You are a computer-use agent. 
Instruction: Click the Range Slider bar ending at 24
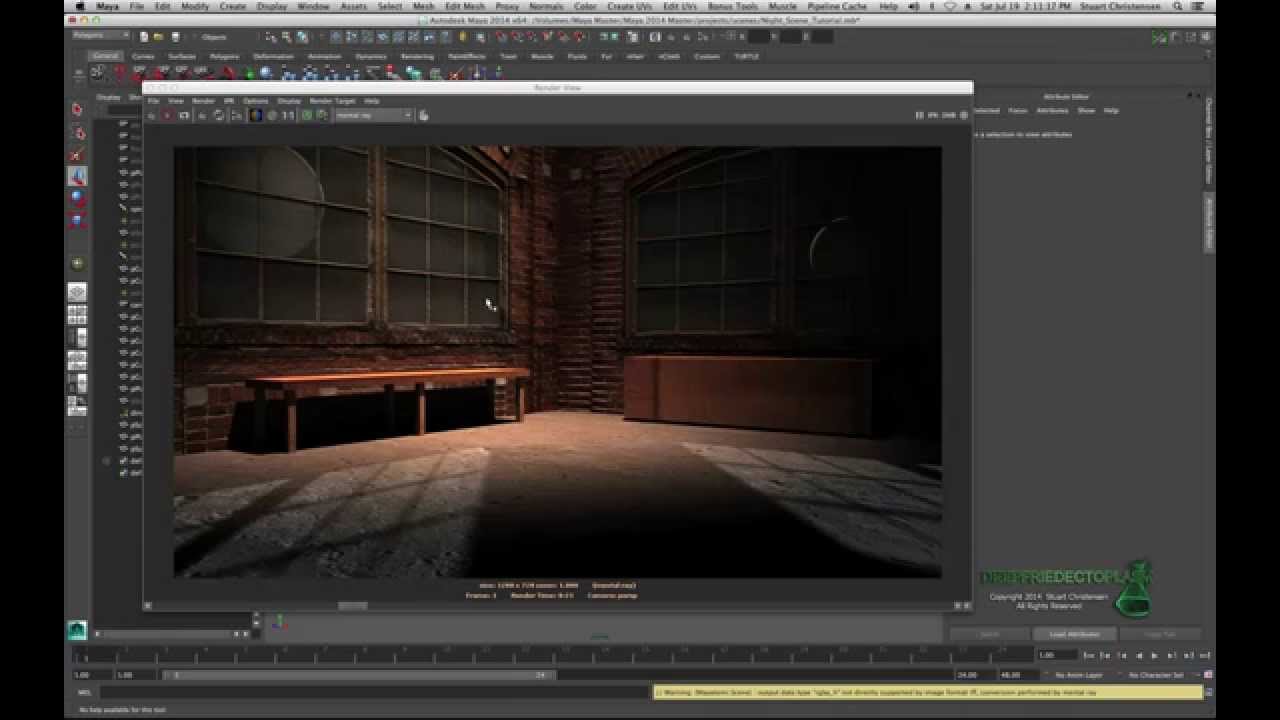[358, 675]
